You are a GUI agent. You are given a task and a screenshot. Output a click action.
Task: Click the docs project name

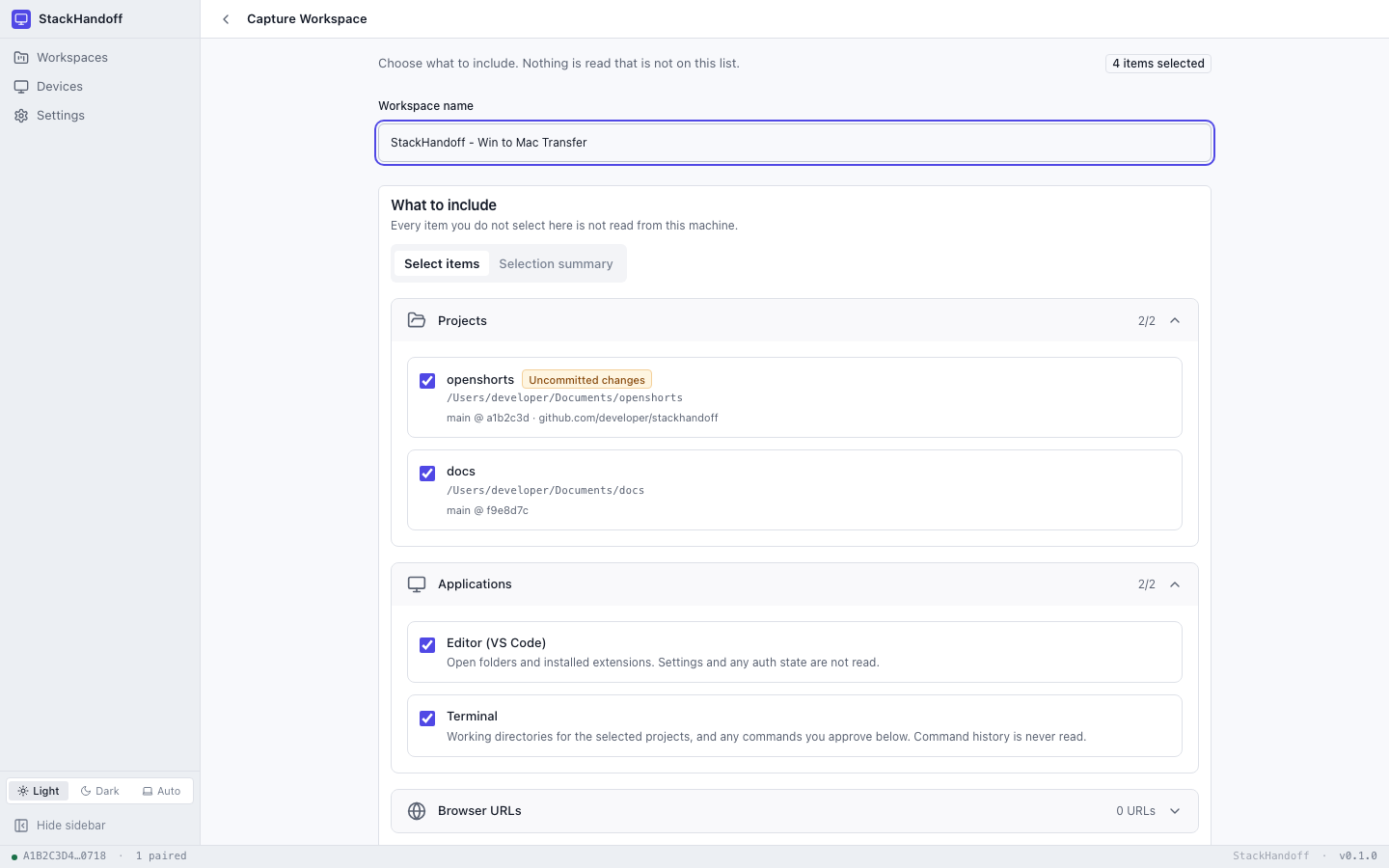pos(461,472)
